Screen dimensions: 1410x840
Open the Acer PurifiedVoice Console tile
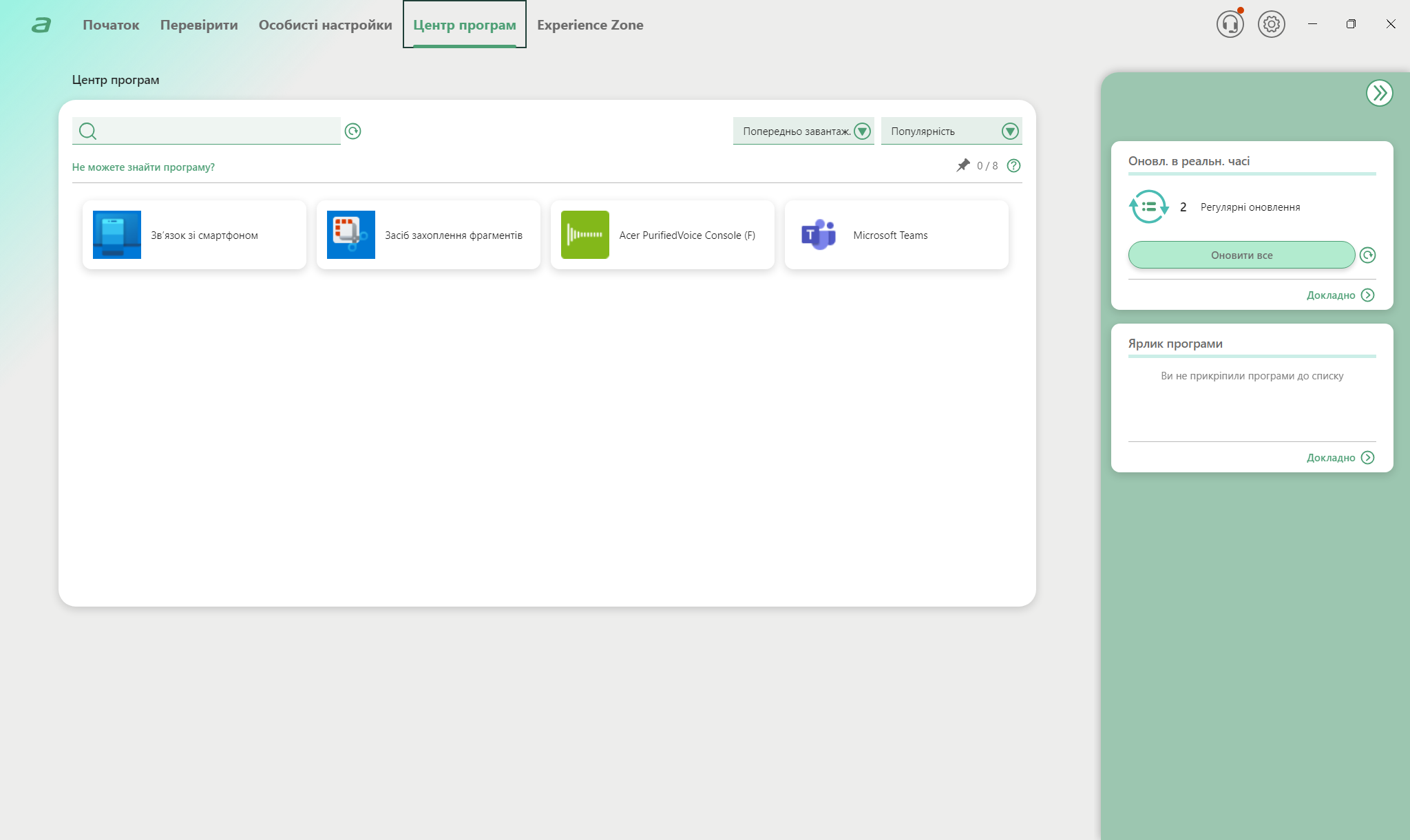(662, 235)
